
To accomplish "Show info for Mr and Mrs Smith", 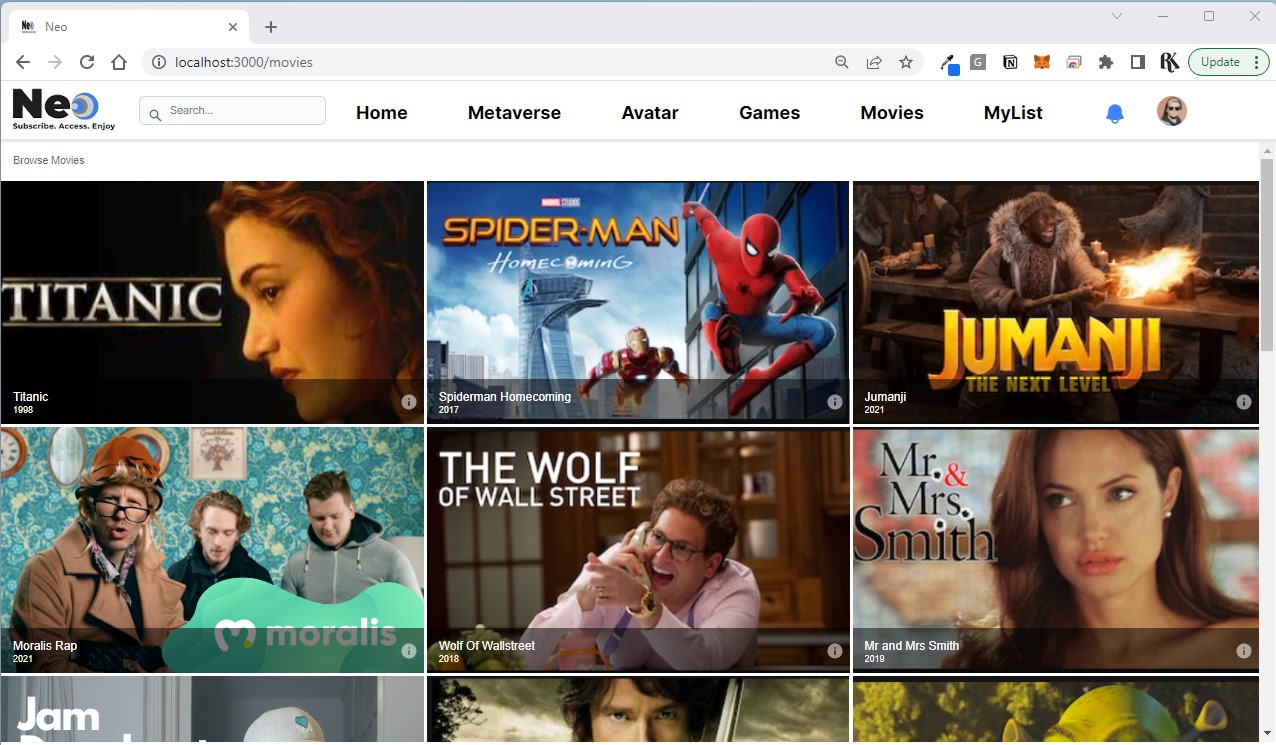I will click(1244, 651).
